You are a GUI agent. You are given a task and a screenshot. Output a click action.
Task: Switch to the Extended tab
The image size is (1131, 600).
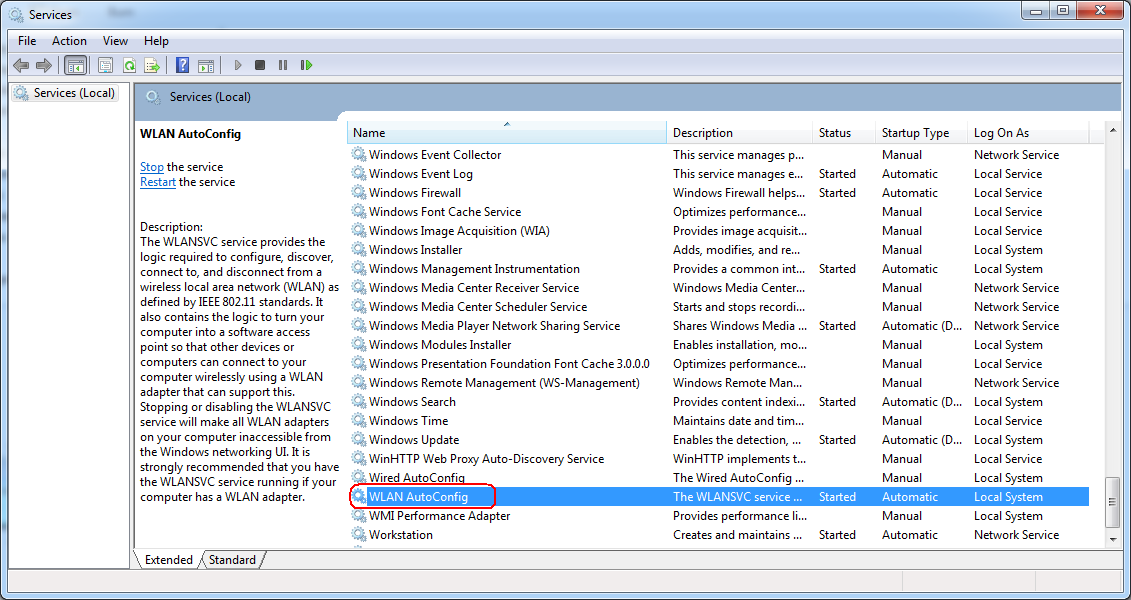coord(169,560)
